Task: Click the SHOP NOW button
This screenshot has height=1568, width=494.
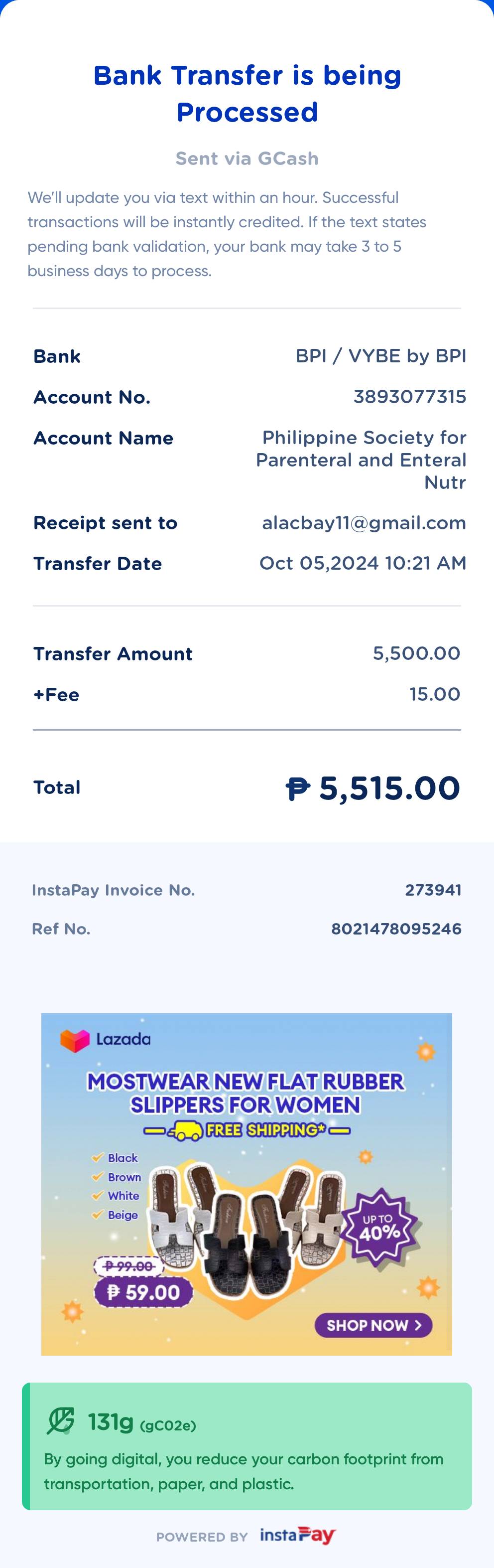Action: coord(373,1325)
